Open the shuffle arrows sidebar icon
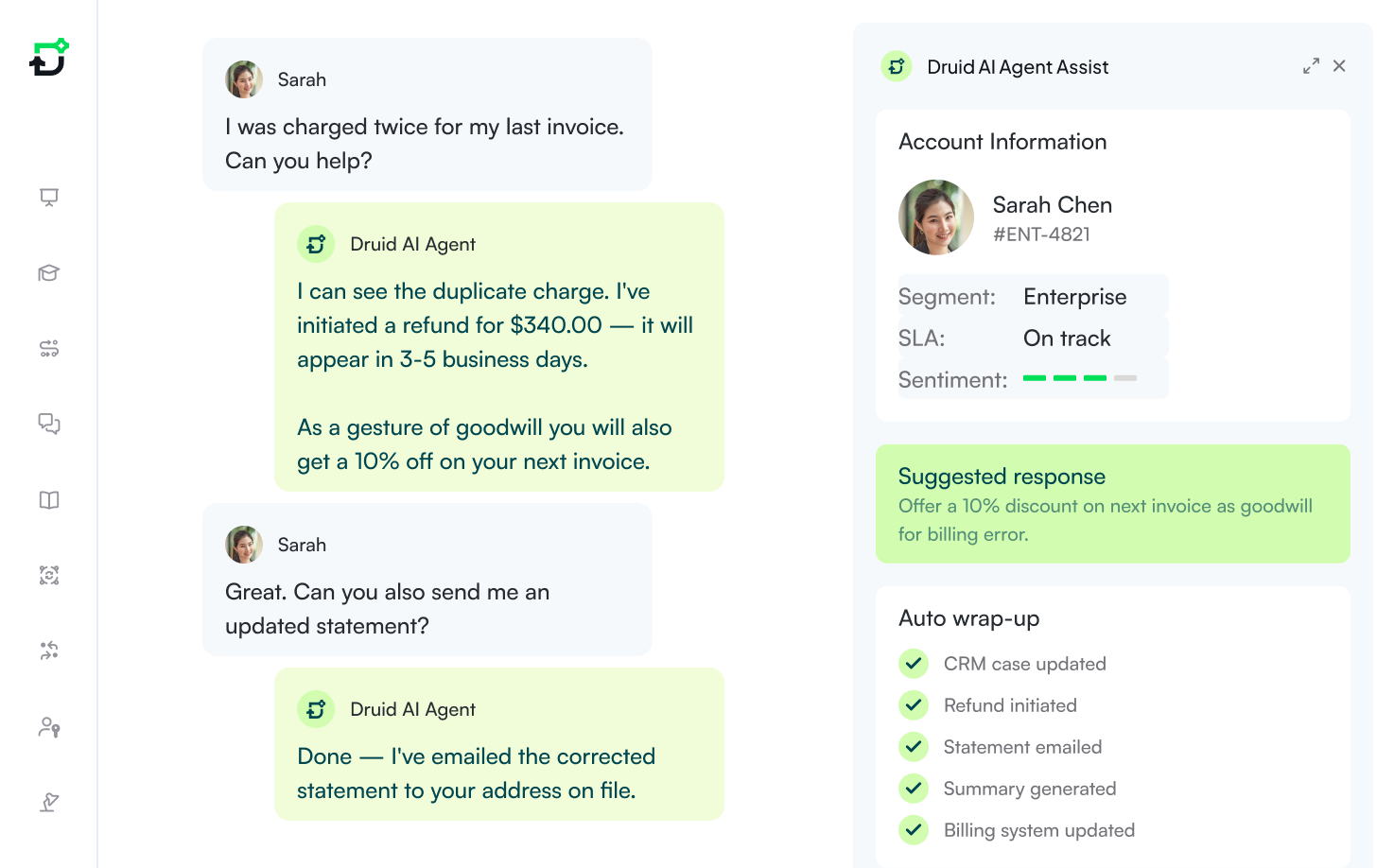 coord(49,651)
